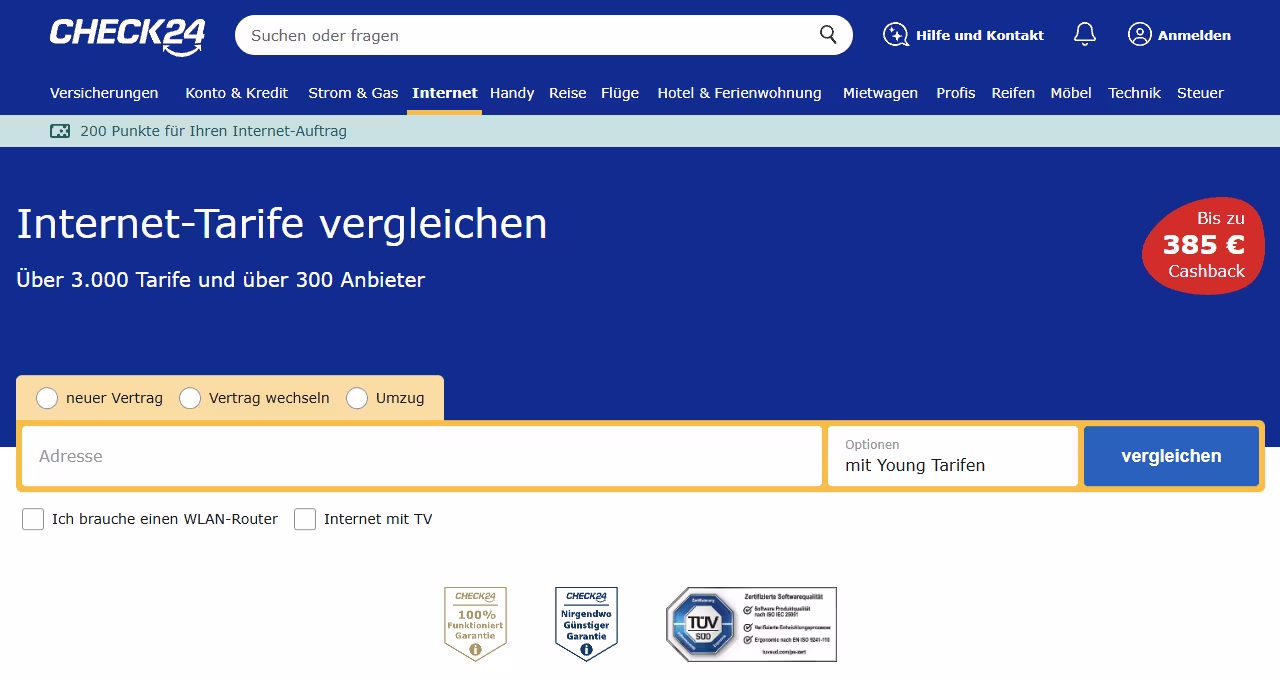Open the Reifen menu item
Screen dimensions: 1280x680
coord(1013,93)
